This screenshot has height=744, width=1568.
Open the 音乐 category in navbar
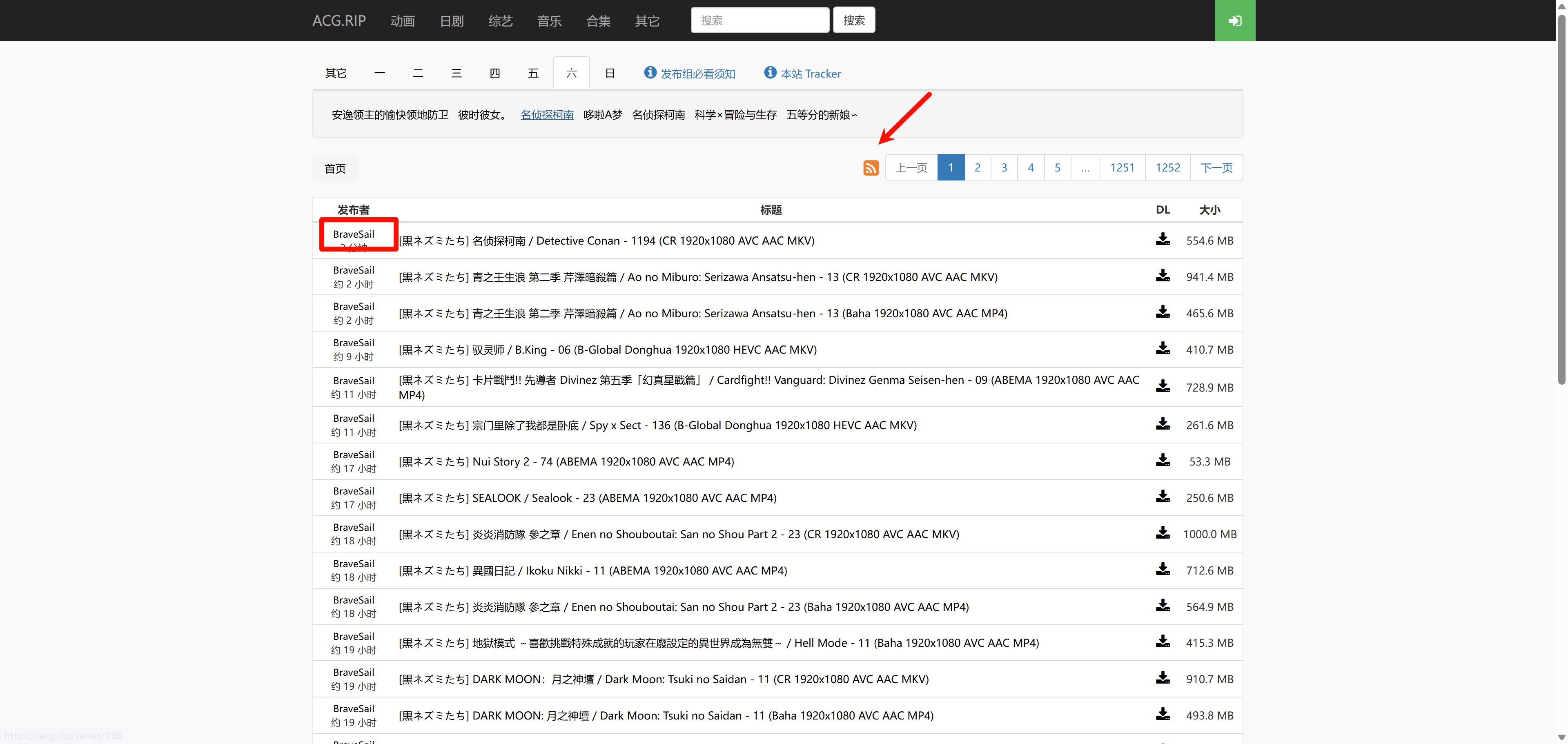(x=549, y=21)
